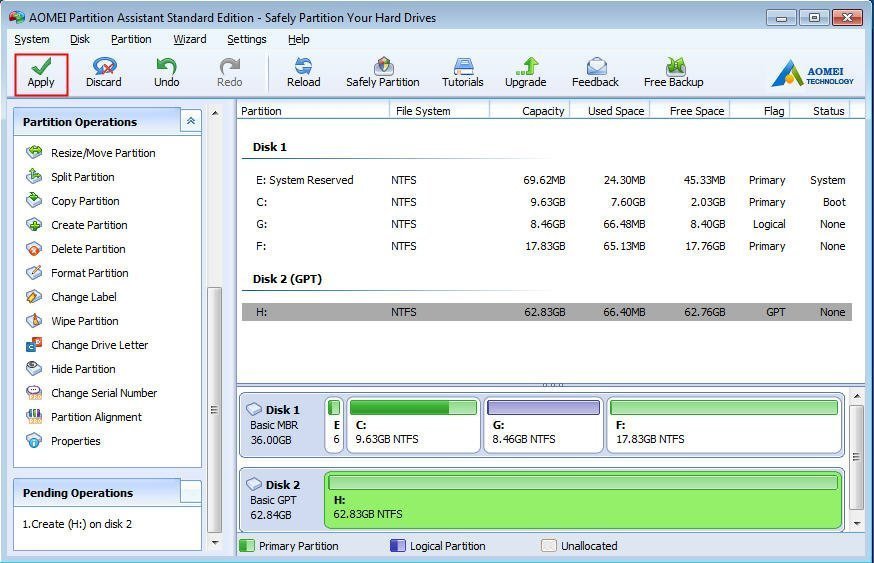This screenshot has width=874, height=563.
Task: Select the H: partition block on Disk 2
Action: click(583, 500)
